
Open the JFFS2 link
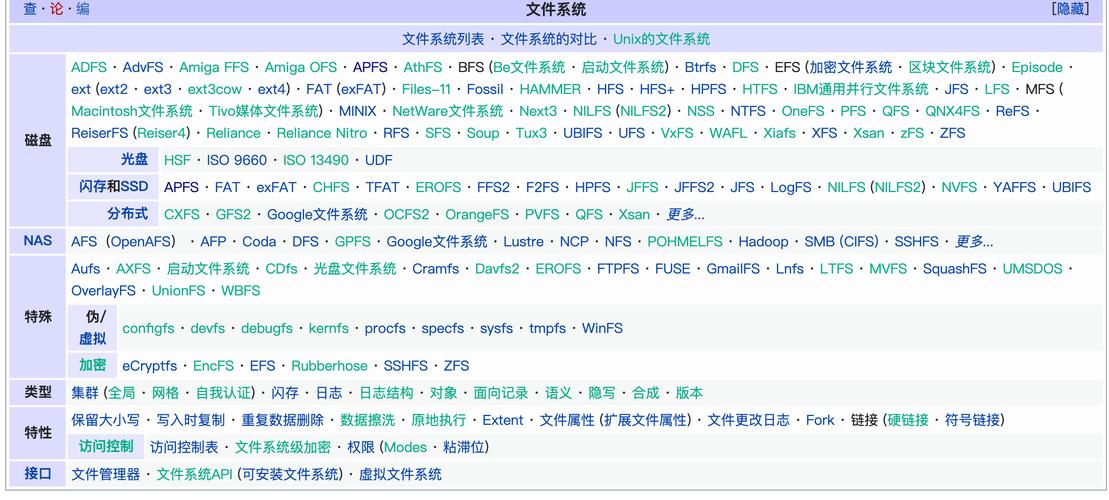click(694, 187)
